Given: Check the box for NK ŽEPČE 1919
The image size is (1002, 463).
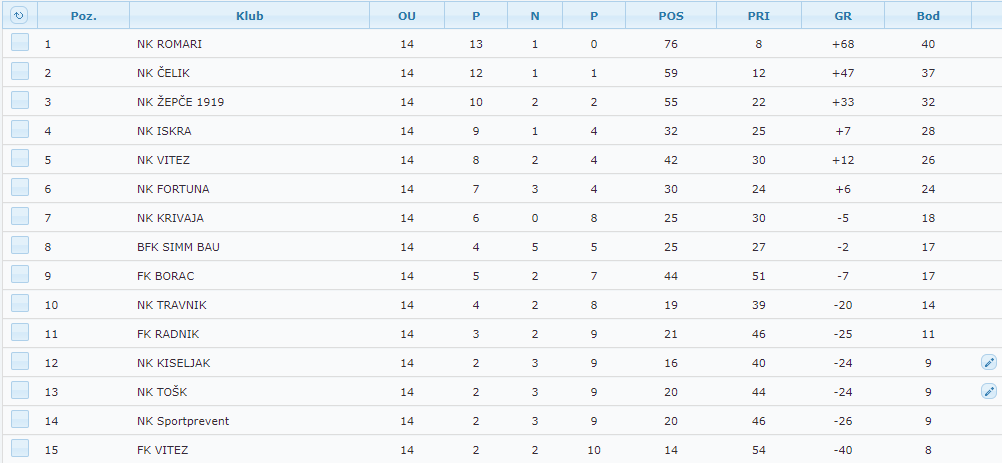Looking at the screenshot, I should tap(20, 101).
